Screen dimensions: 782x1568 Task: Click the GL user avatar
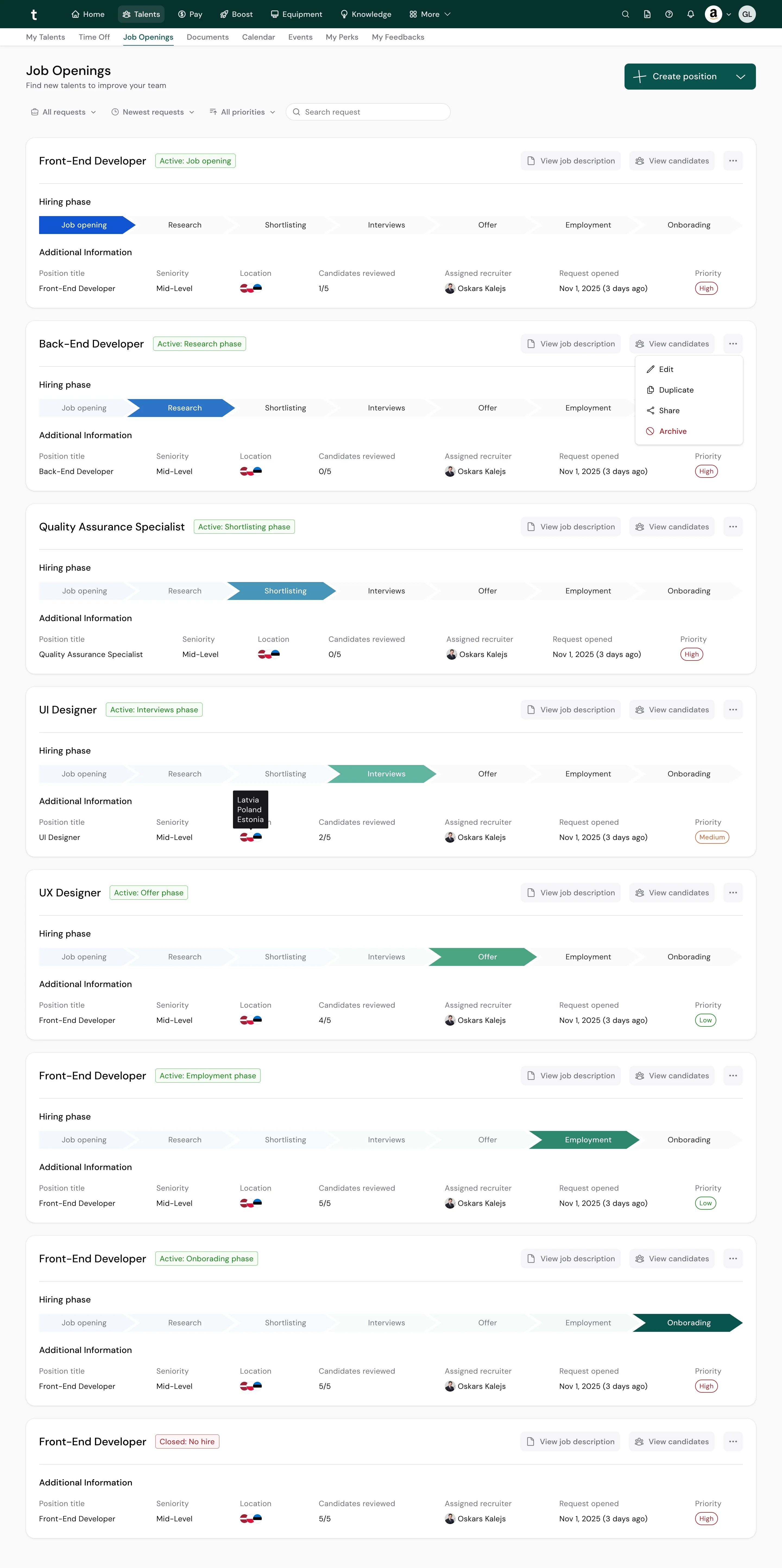click(747, 14)
